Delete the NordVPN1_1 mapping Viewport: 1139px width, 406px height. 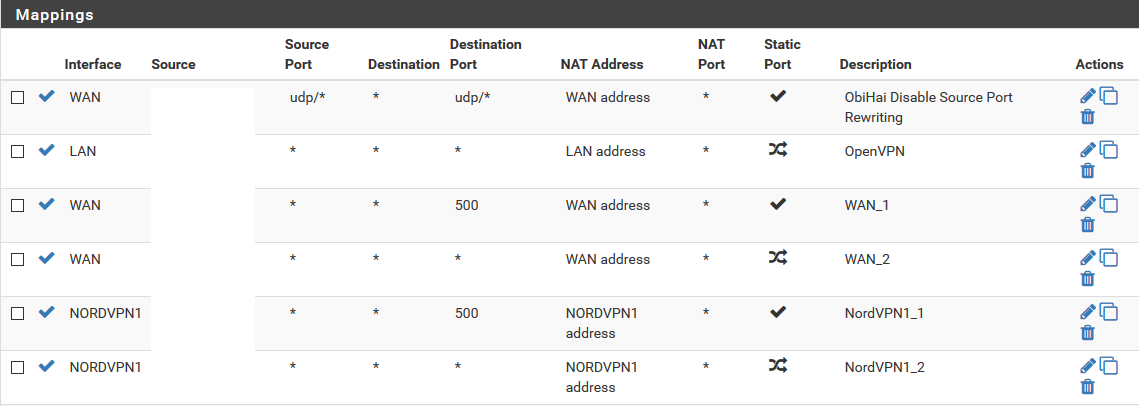1087,333
